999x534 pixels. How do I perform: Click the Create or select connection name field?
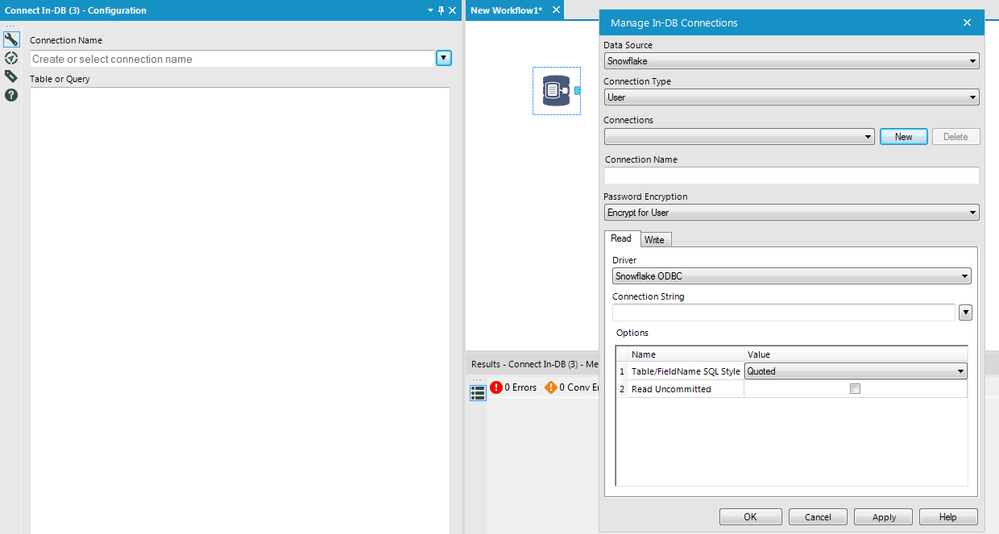233,59
